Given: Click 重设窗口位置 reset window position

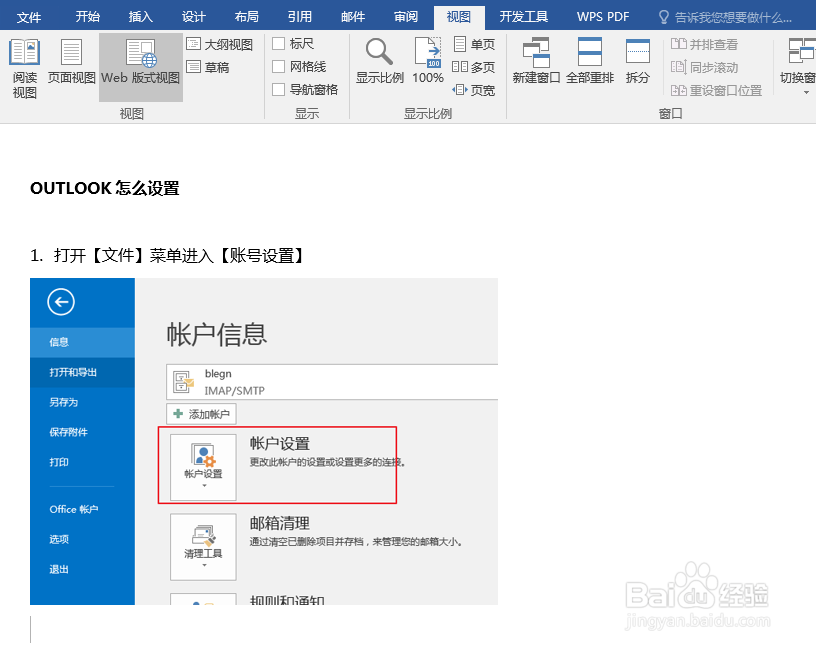Looking at the screenshot, I should point(716,91).
